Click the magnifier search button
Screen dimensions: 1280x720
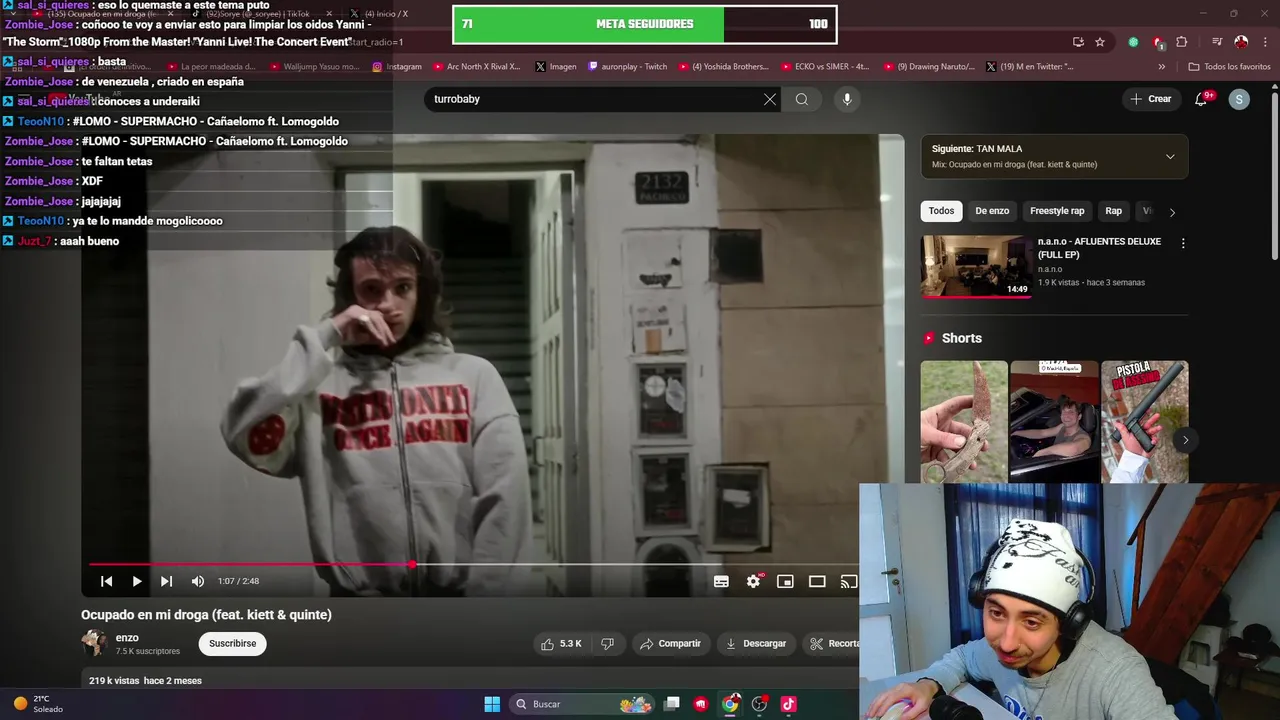click(x=802, y=99)
